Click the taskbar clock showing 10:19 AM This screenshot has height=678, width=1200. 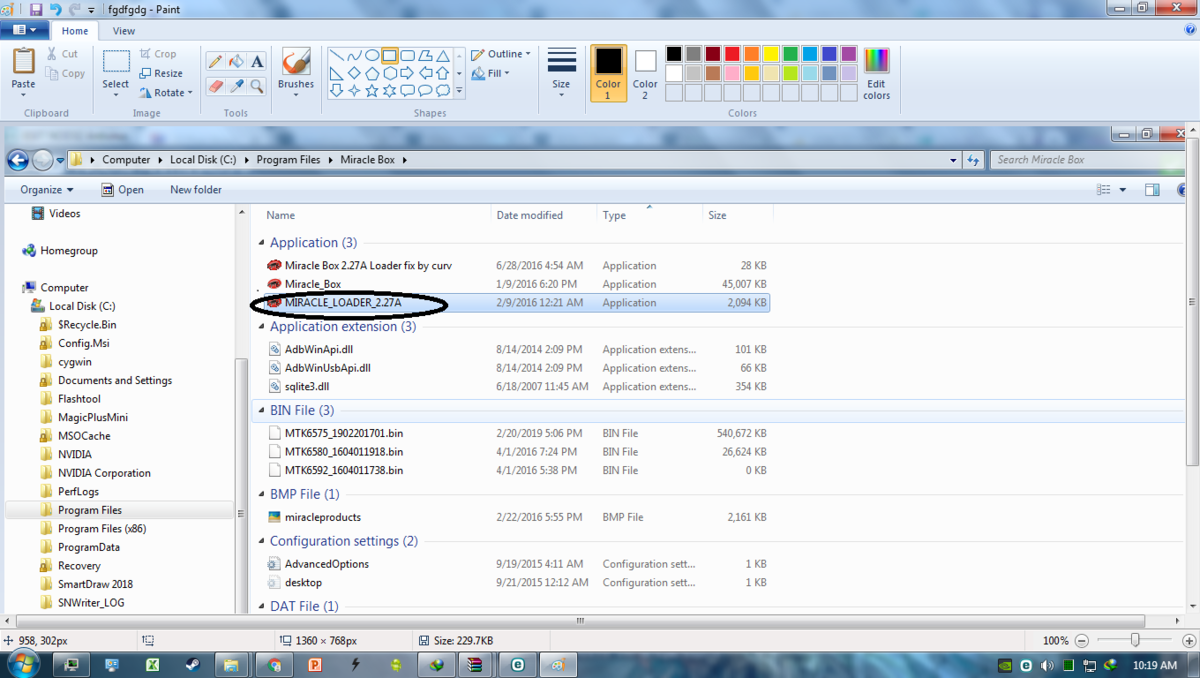1155,665
